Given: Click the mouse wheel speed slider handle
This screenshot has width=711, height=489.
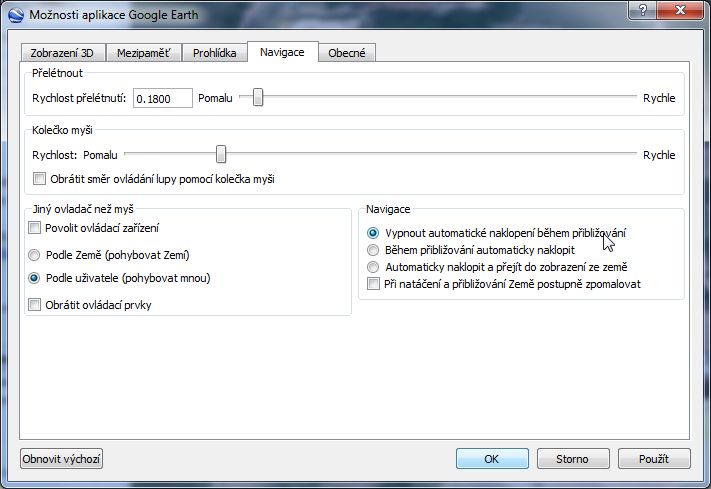Looking at the screenshot, I should pos(221,154).
